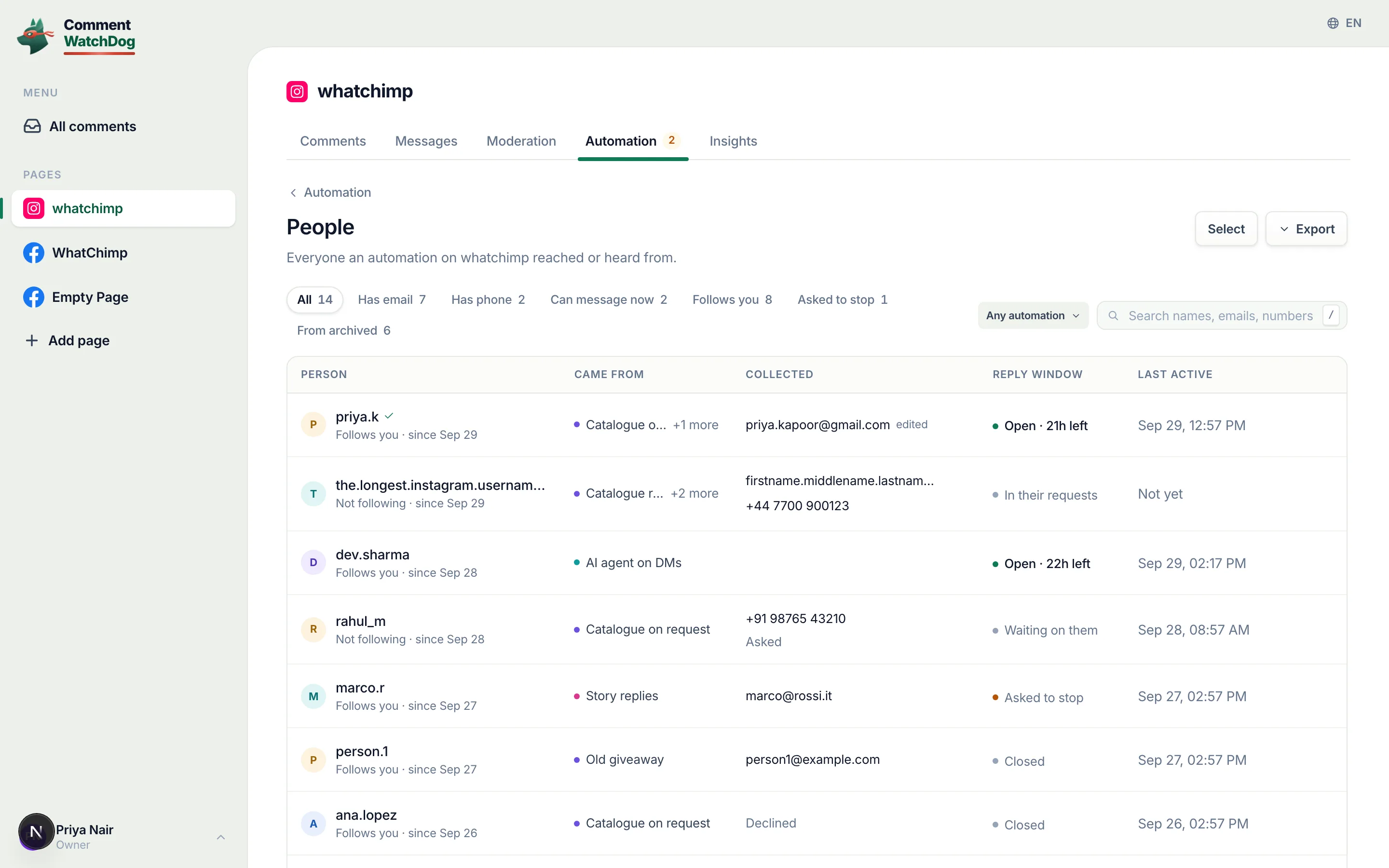
Task: Click the M avatar for marco.r
Action: [x=313, y=696]
